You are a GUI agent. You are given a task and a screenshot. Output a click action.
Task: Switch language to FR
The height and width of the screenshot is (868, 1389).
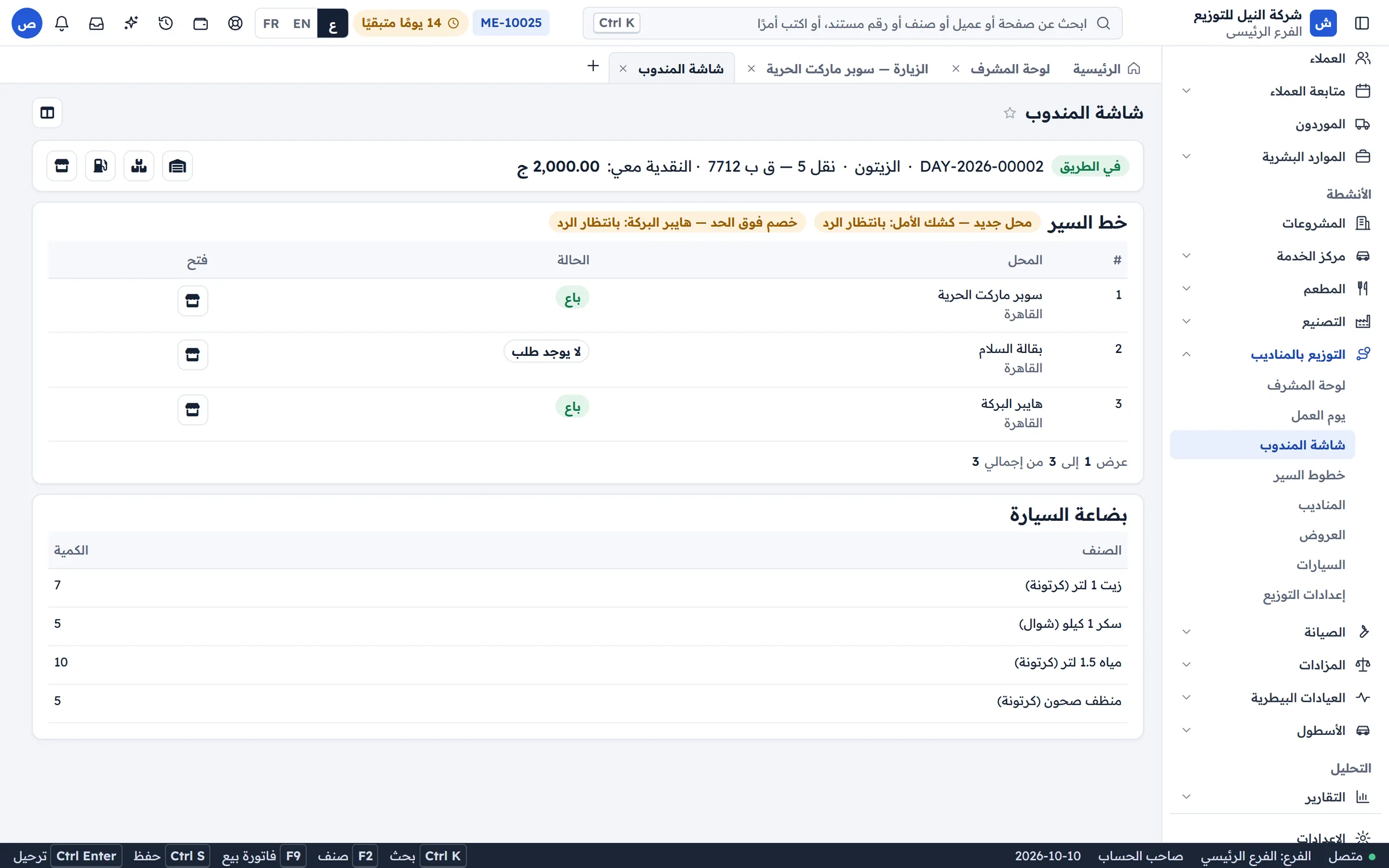[x=271, y=23]
